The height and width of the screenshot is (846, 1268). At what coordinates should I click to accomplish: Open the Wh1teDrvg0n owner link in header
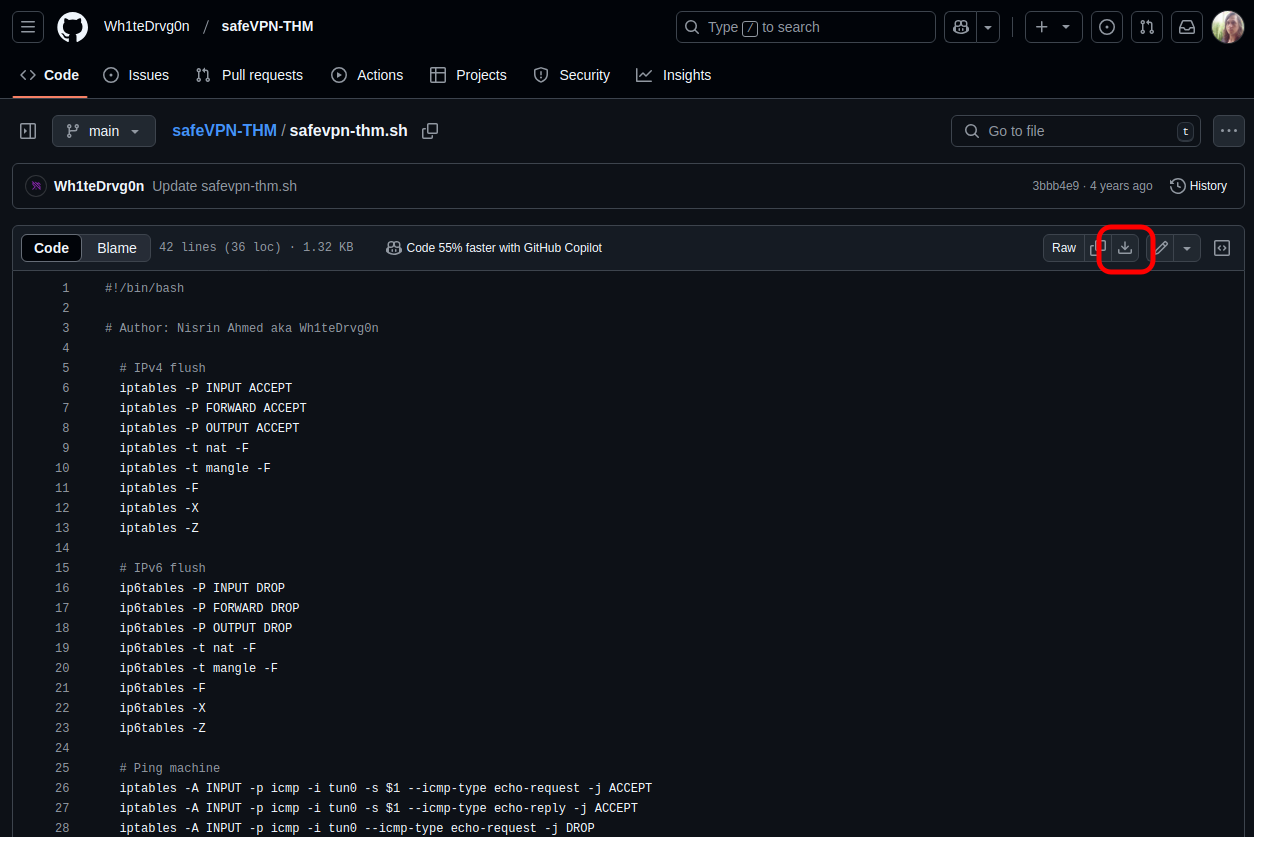[x=147, y=26]
